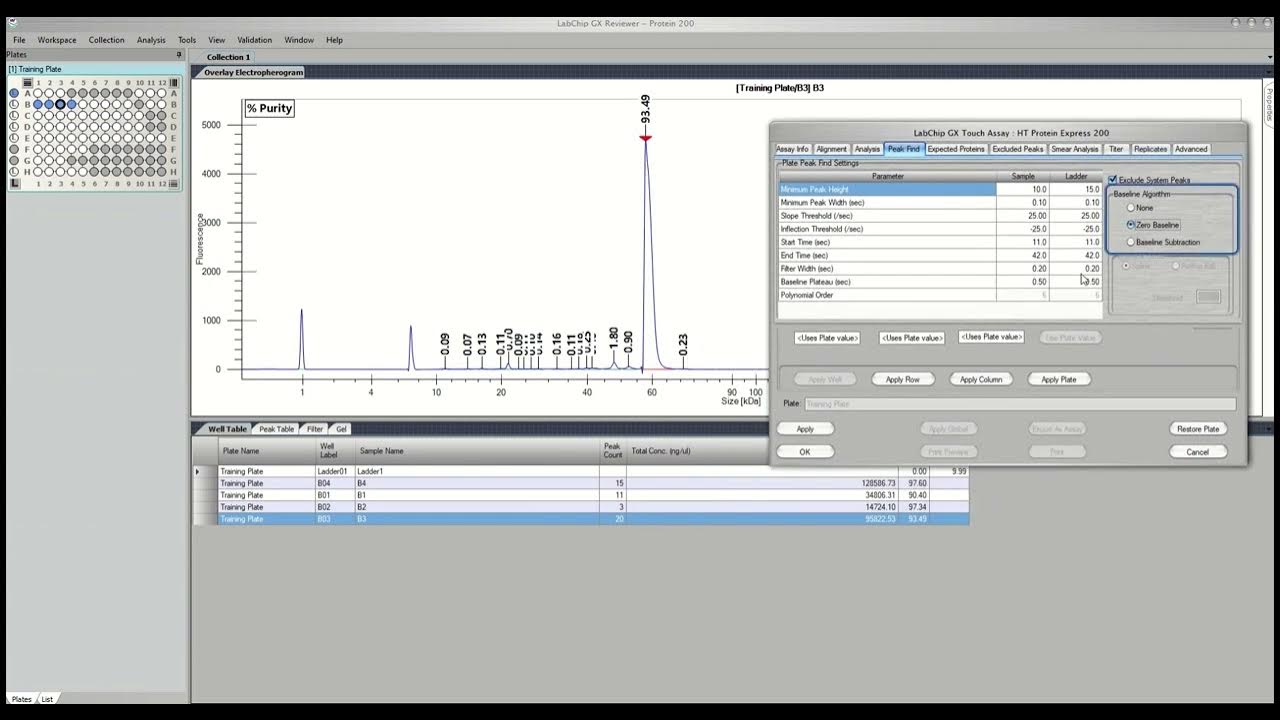1280x720 pixels.
Task: Select the B04 row in Well Table
Action: click(582, 483)
